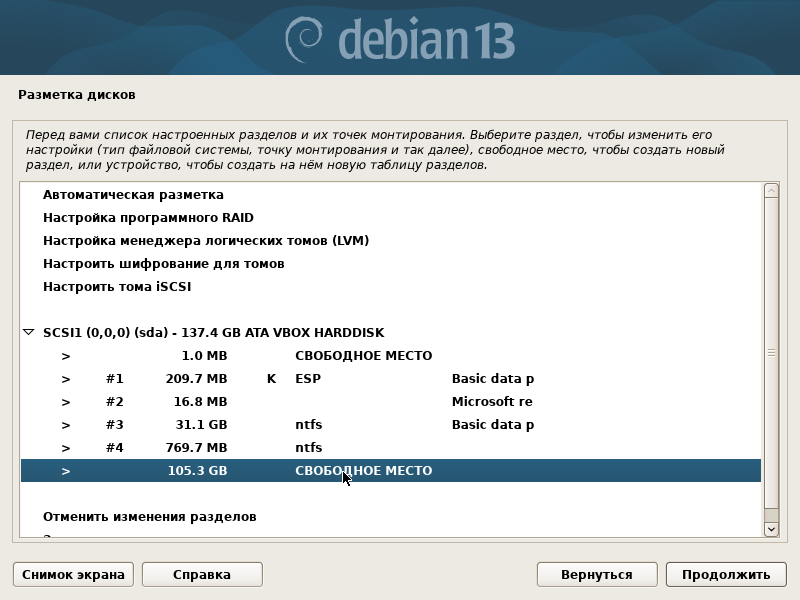This screenshot has width=800, height=600.
Task: Click the arrow before the 1.0 MB row
Action: pyautogui.click(x=66, y=356)
